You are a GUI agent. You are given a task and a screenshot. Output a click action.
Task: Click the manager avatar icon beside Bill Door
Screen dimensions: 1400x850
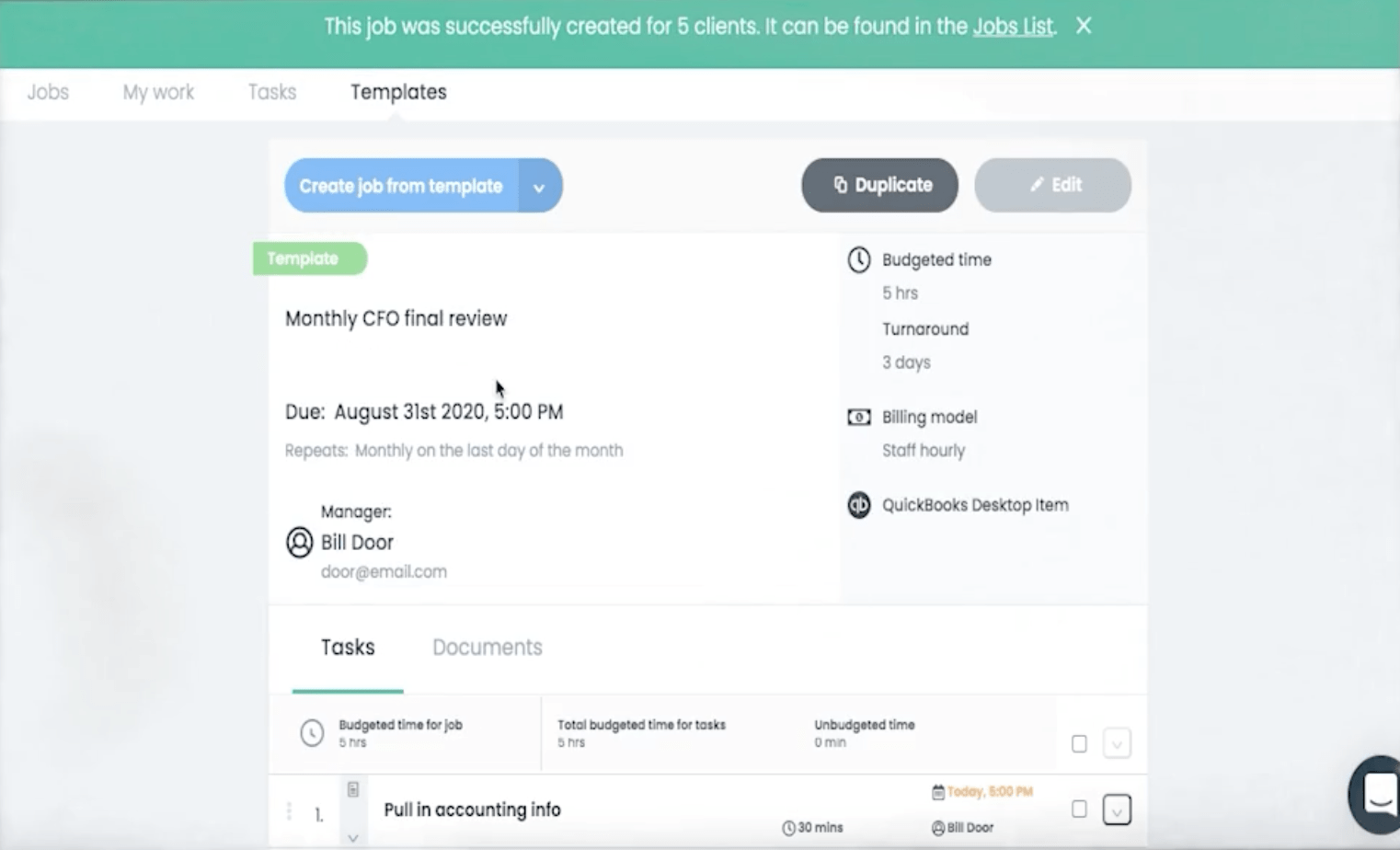click(300, 543)
